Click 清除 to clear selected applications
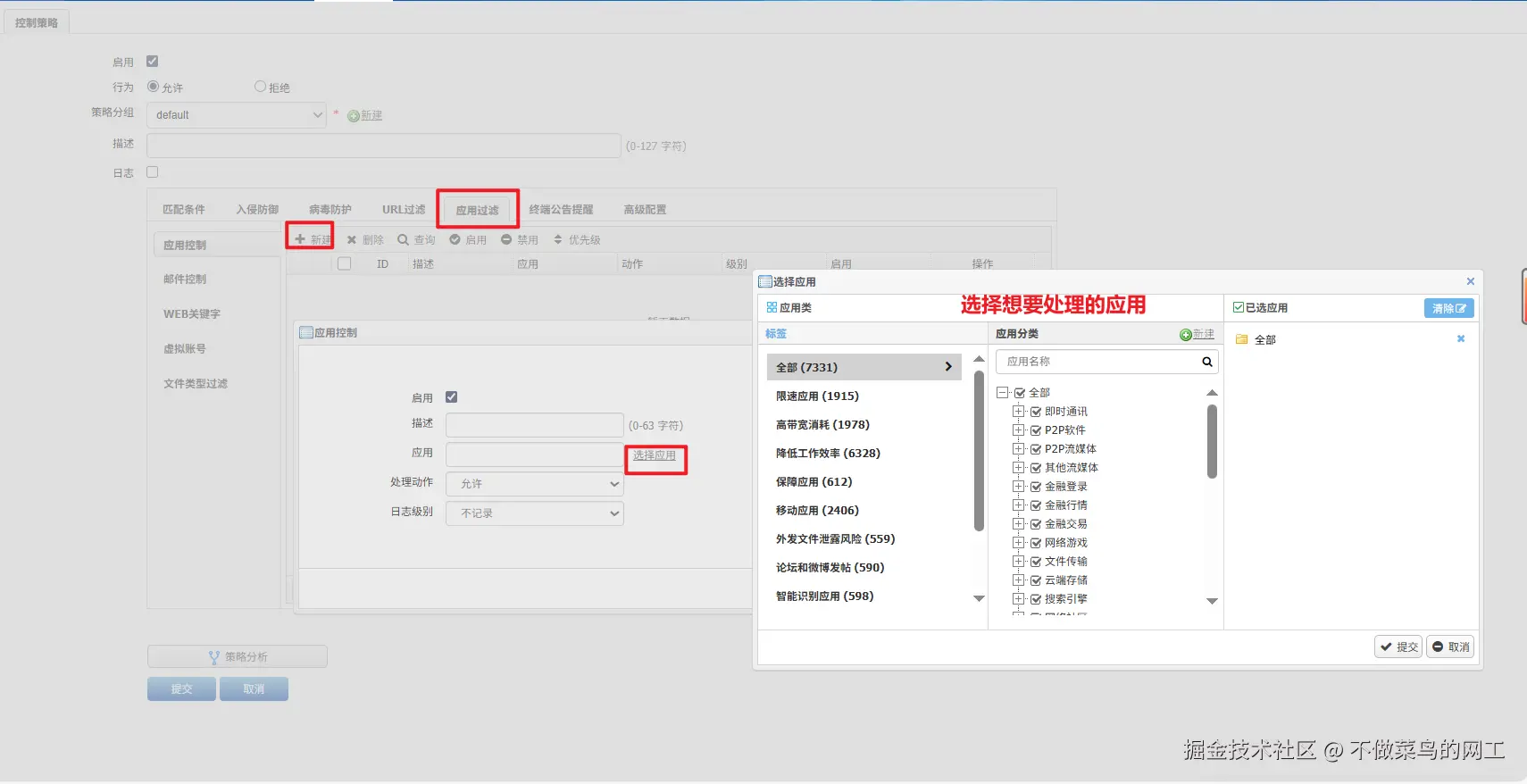The image size is (1527, 784). 1448,308
